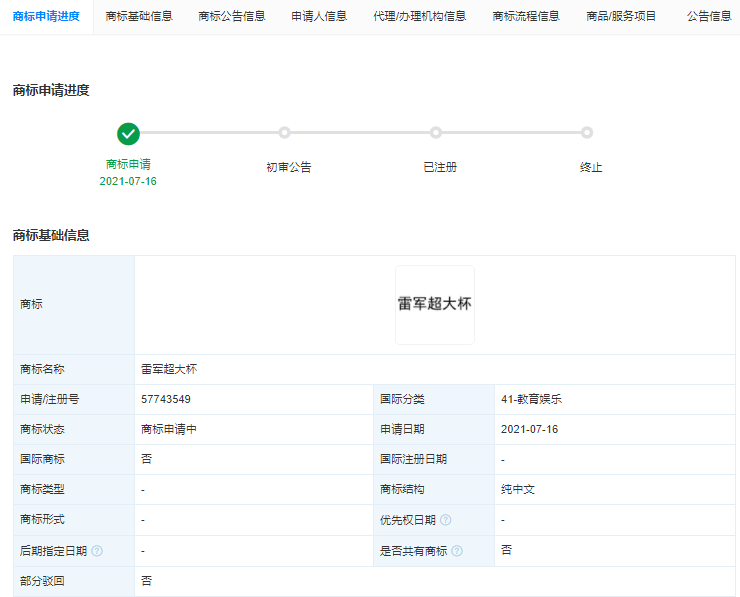740x597 pixels.
Task: Select the 代理/办理机构信息 tab
Action: pyautogui.click(x=419, y=17)
